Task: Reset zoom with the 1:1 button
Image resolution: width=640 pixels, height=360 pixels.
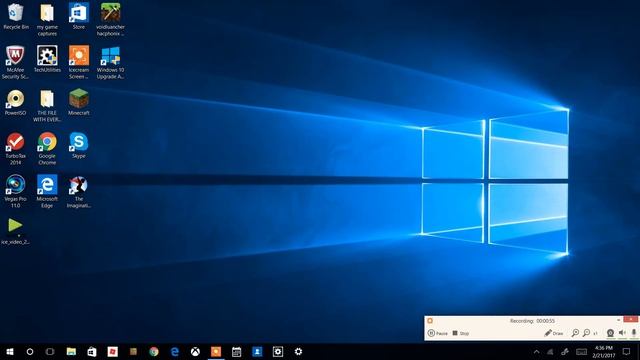Action: [596, 333]
